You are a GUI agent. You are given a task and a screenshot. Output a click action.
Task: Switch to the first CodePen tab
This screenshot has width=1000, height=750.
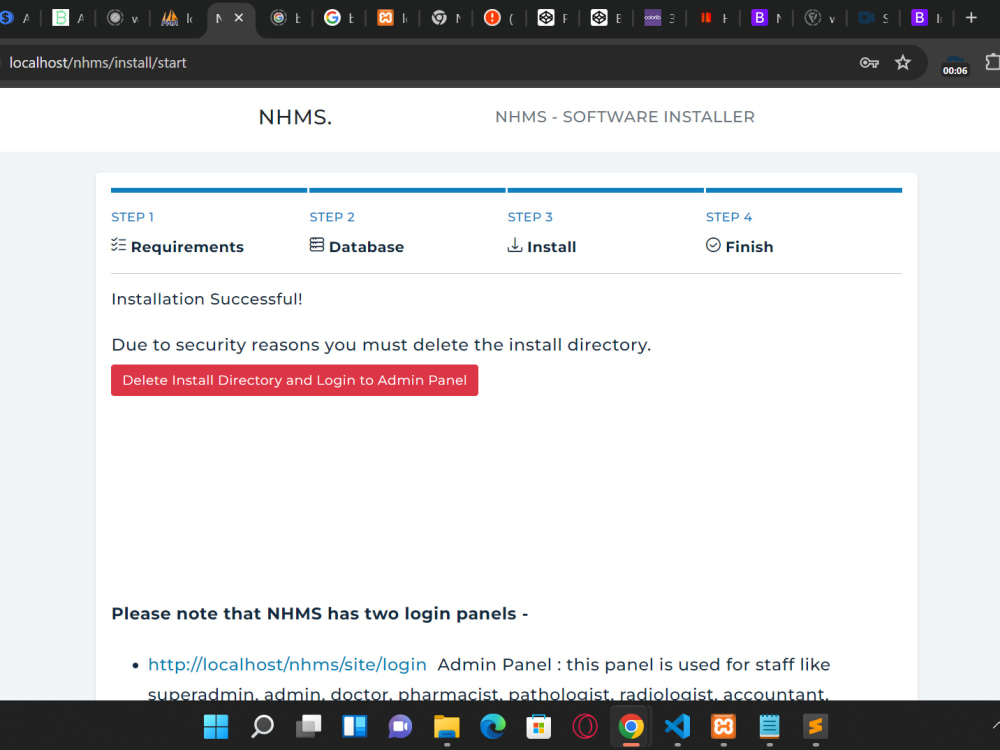[x=546, y=18]
